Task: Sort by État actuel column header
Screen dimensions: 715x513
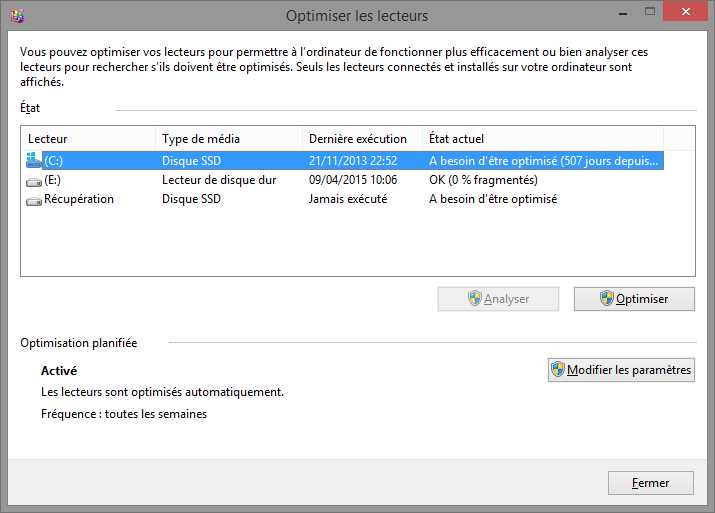Action: pos(543,139)
